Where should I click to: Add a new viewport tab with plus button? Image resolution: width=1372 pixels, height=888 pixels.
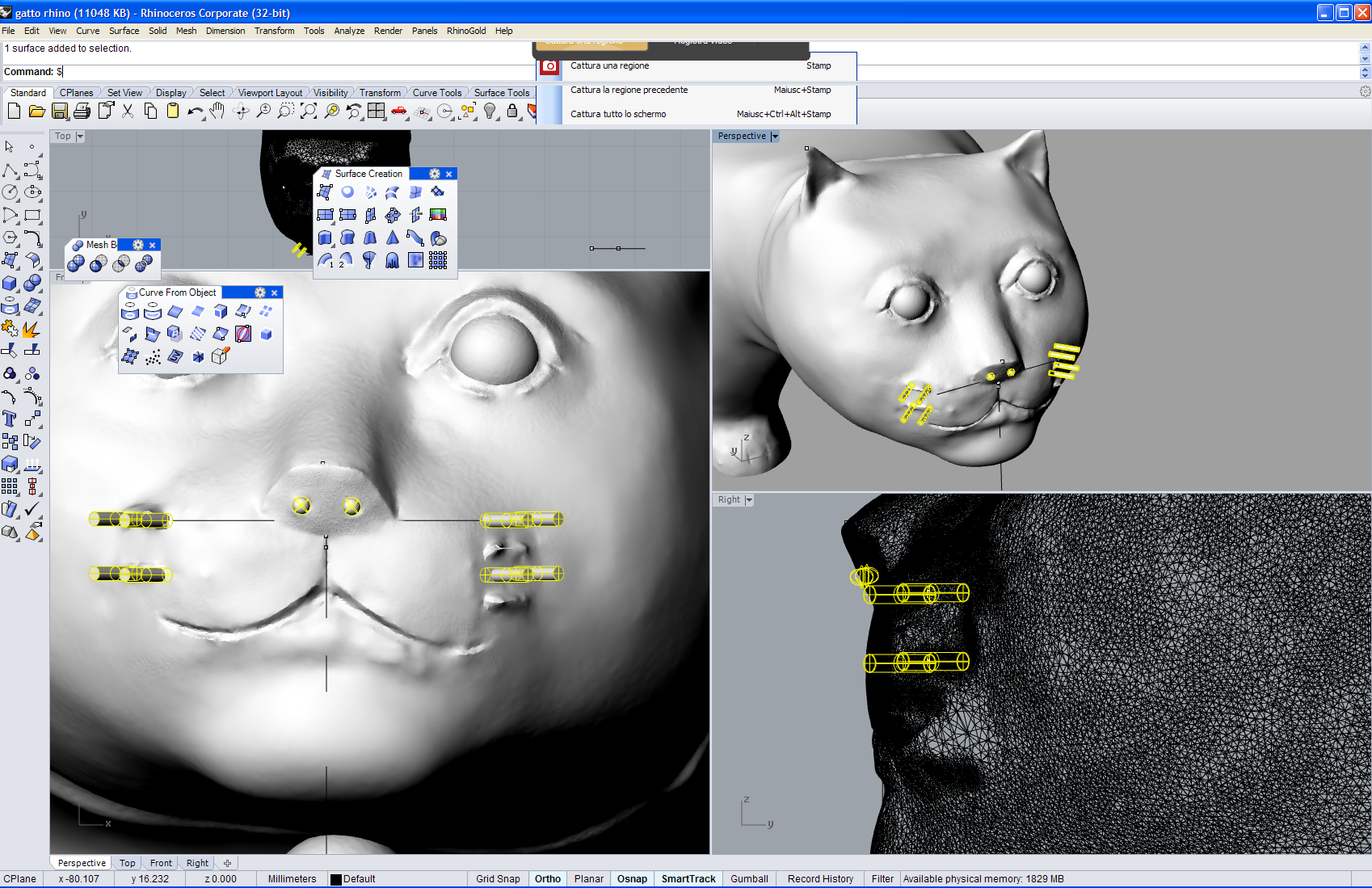point(228,863)
